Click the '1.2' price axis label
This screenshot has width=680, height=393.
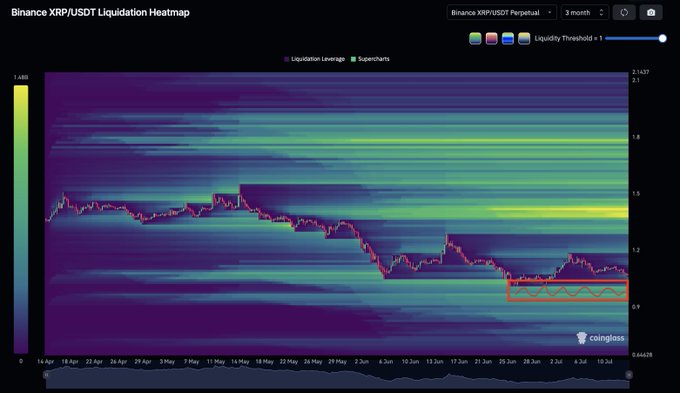636,250
